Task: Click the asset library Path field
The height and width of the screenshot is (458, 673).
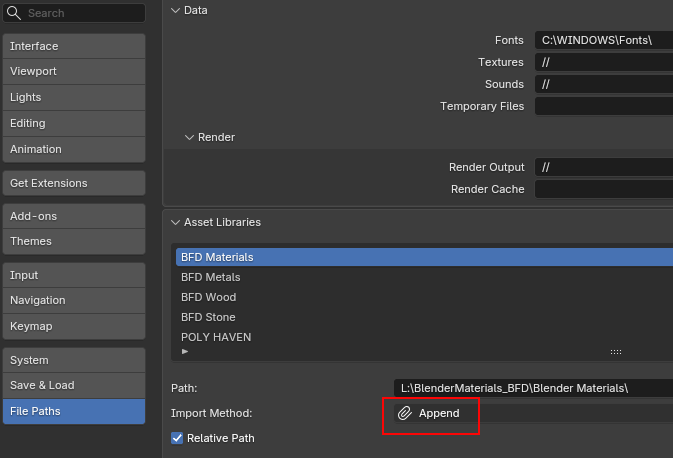Action: 533,388
